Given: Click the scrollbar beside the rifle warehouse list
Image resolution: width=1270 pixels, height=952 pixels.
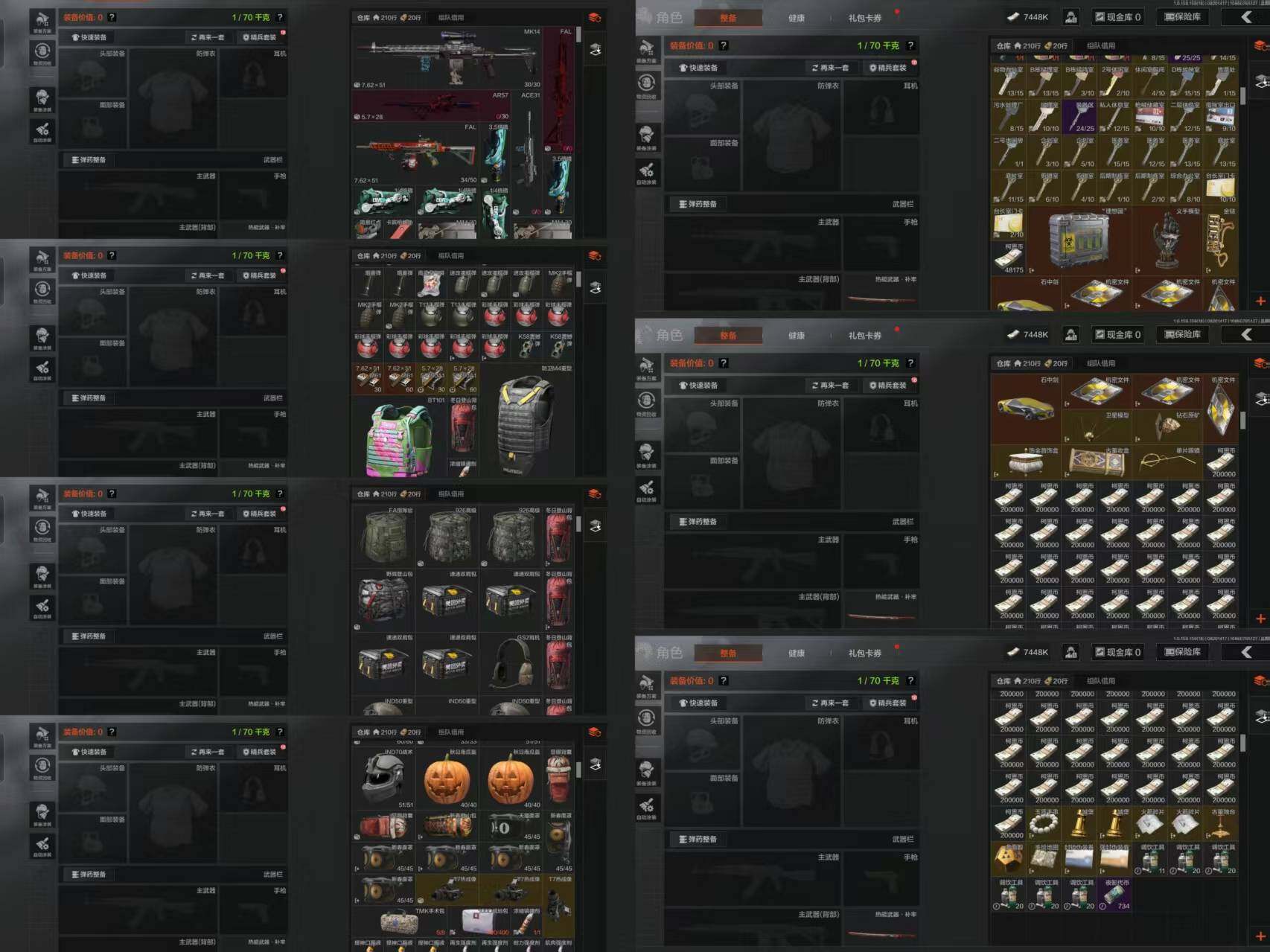Looking at the screenshot, I should (x=578, y=36).
